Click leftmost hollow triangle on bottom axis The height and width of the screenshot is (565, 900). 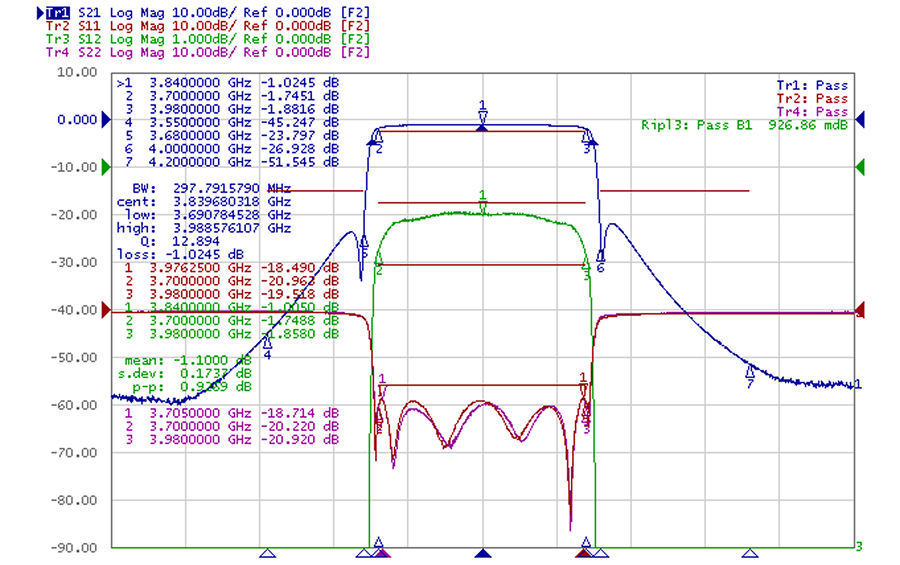267,552
